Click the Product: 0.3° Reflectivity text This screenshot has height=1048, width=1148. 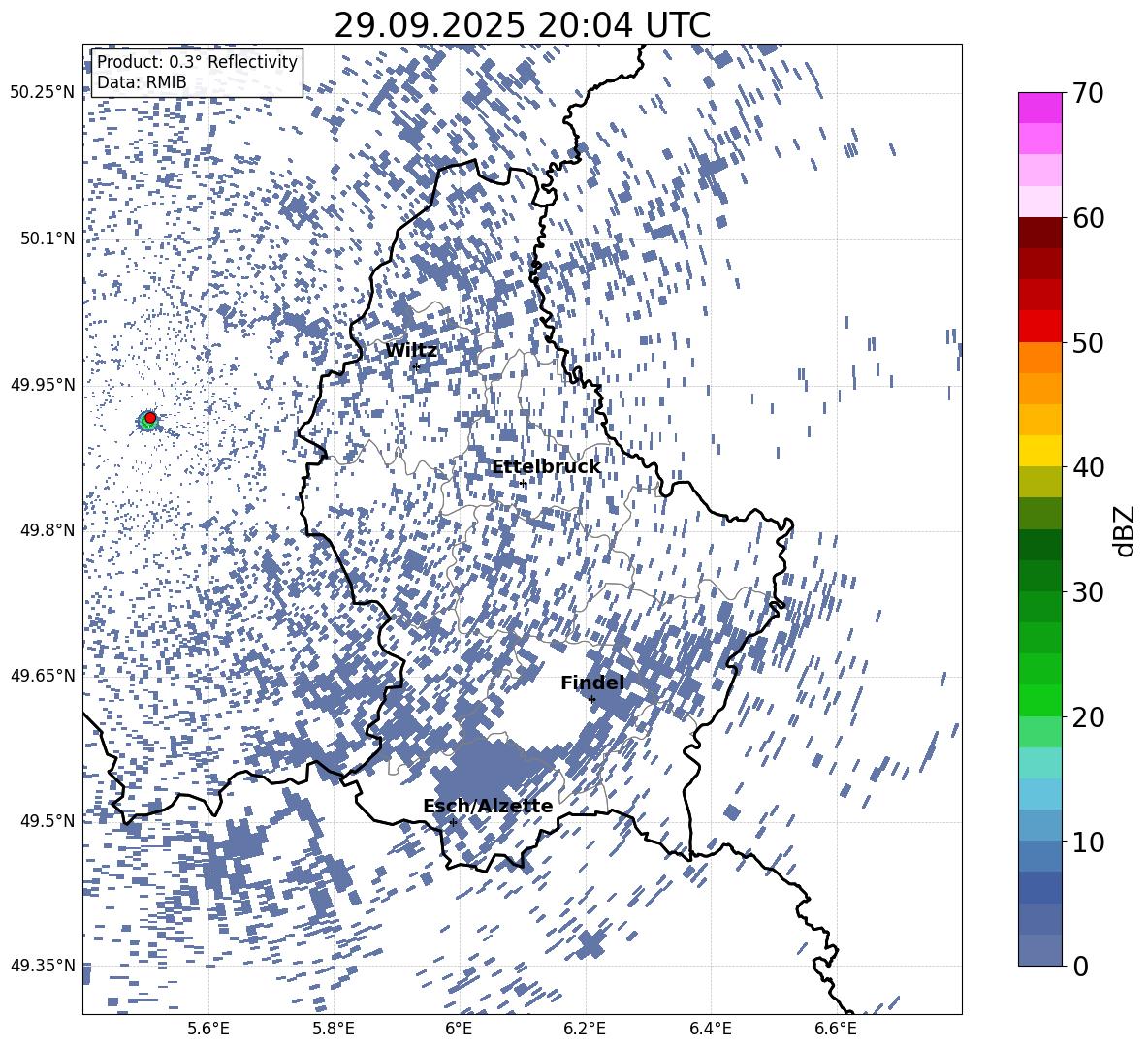pos(197,61)
